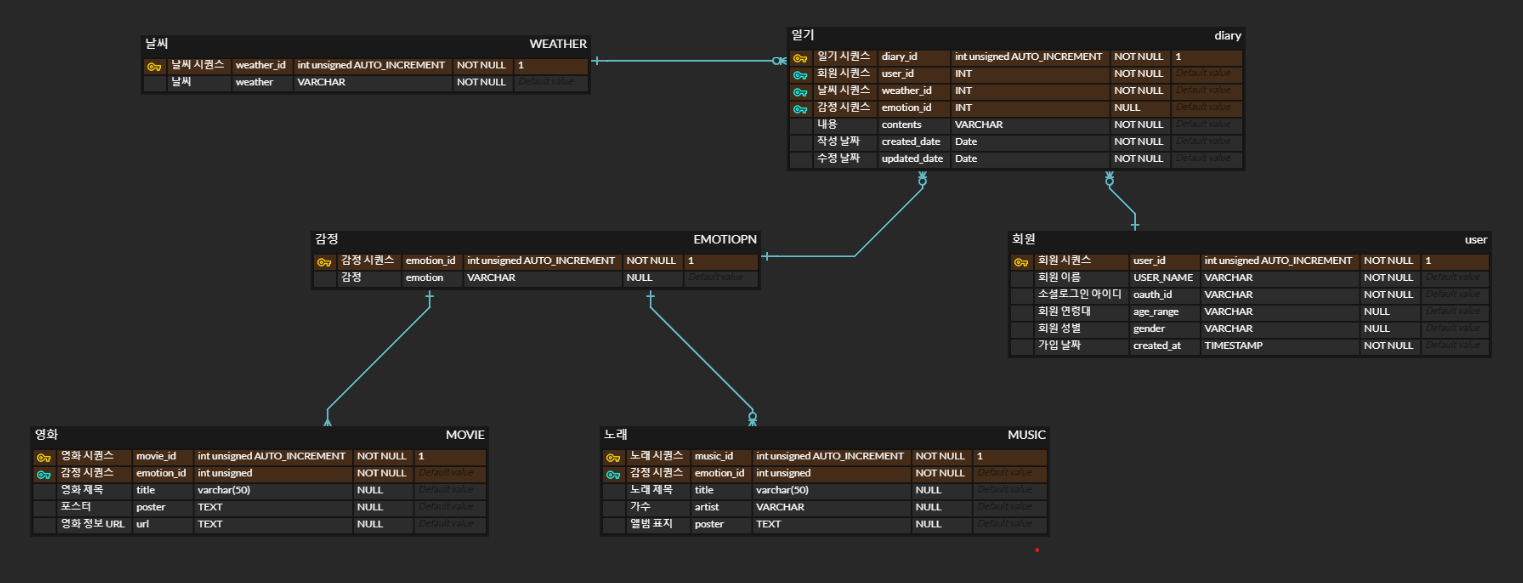Select the diary table name in header

(1227, 36)
